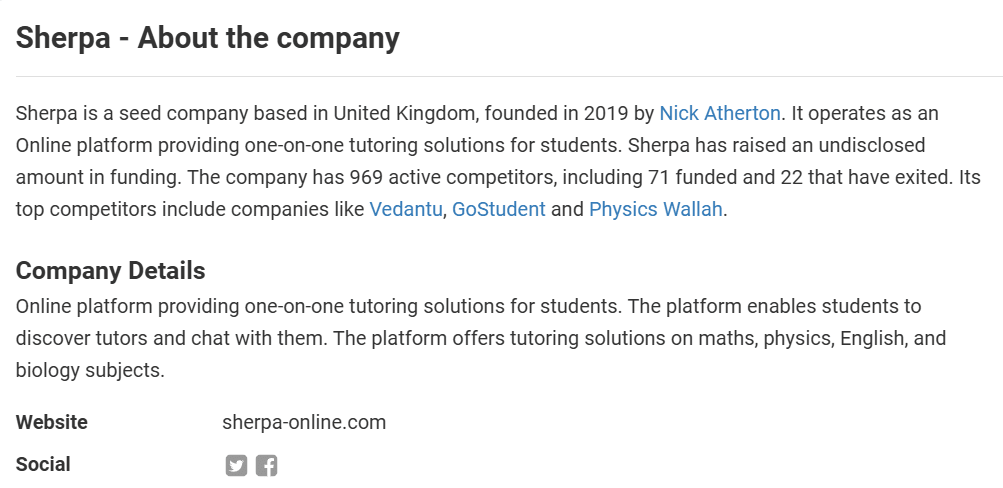1003x488 pixels.
Task: Select the Website field label
Action: [51, 422]
